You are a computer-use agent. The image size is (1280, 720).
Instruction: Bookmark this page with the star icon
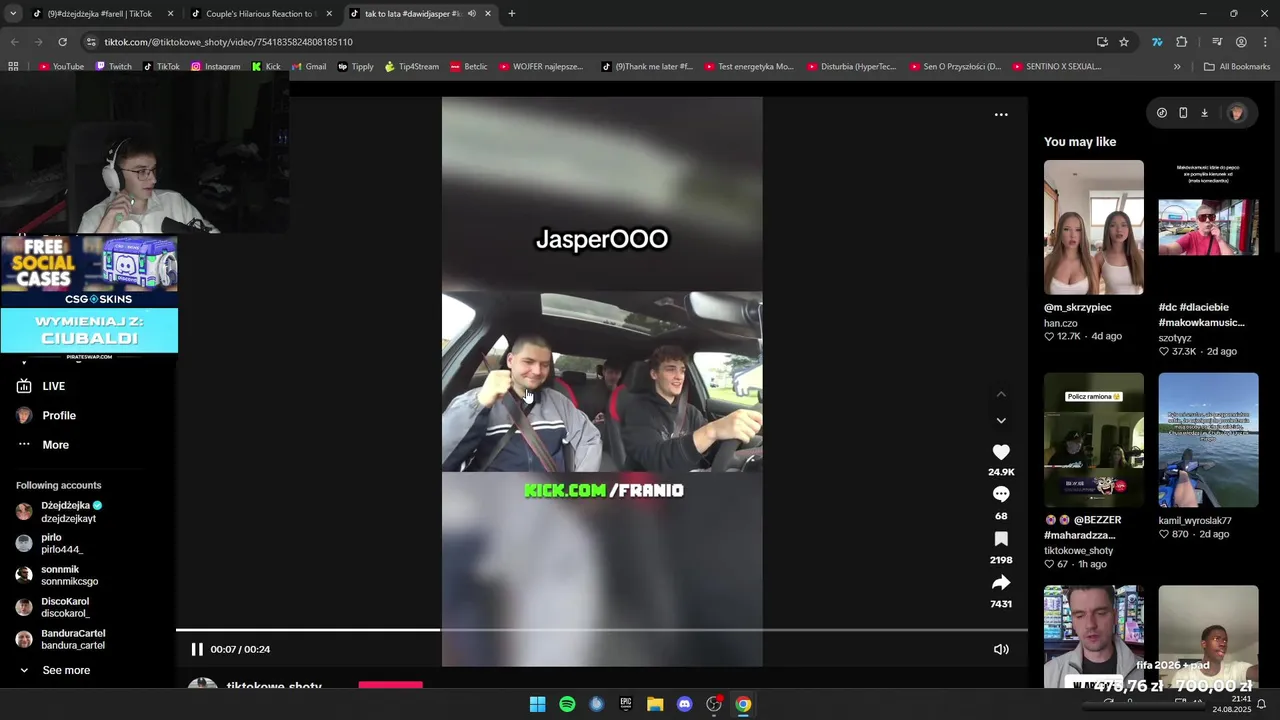(x=1124, y=42)
